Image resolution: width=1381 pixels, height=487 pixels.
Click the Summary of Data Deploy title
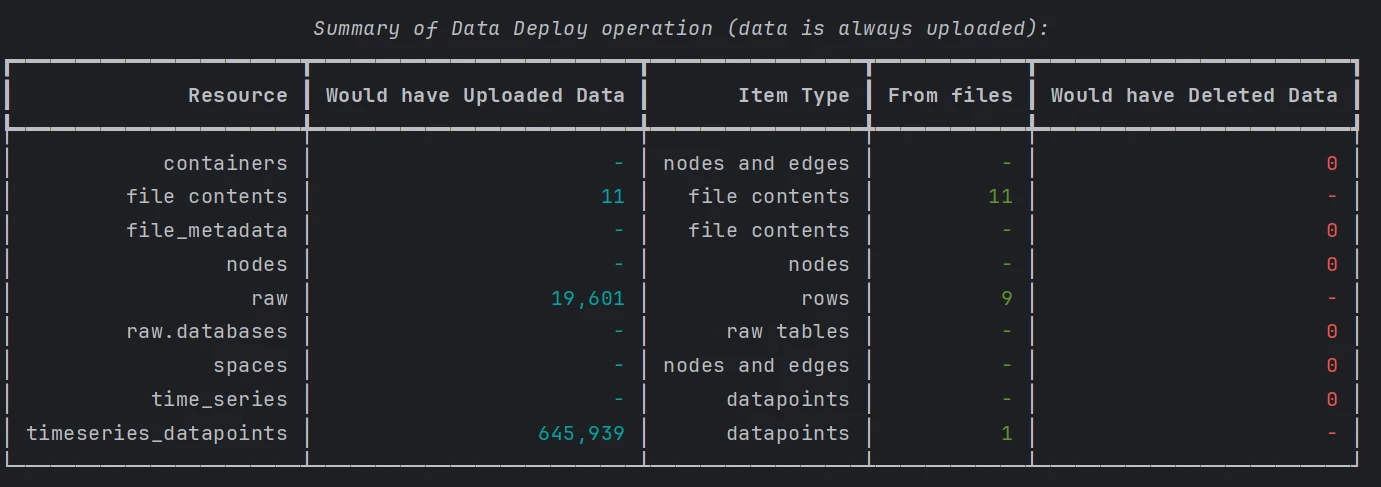pos(681,29)
